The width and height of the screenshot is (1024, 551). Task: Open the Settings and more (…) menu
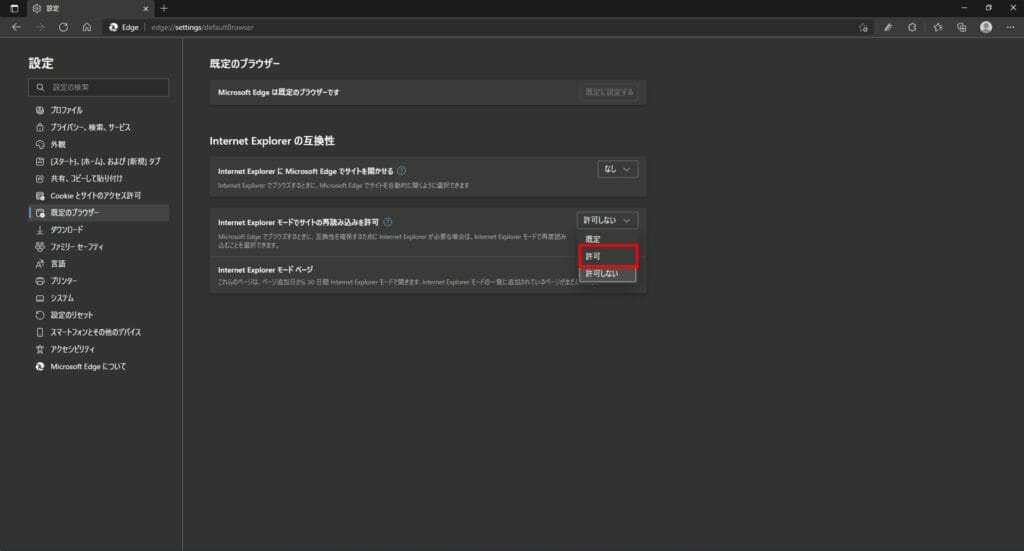click(1010, 27)
